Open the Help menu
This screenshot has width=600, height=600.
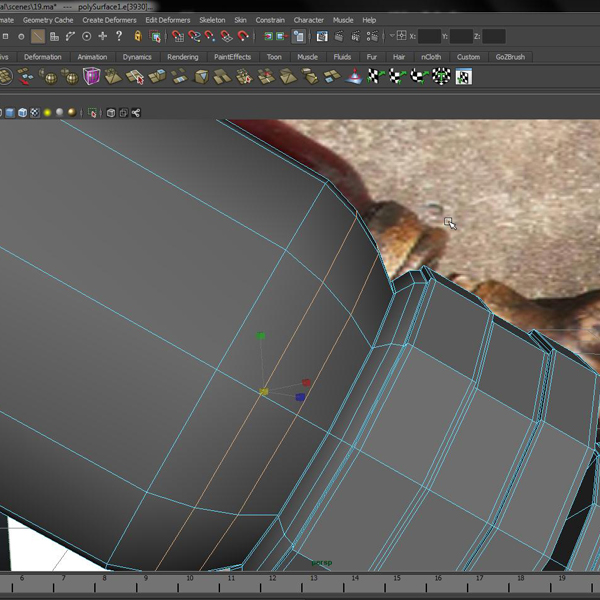pyautogui.click(x=369, y=20)
